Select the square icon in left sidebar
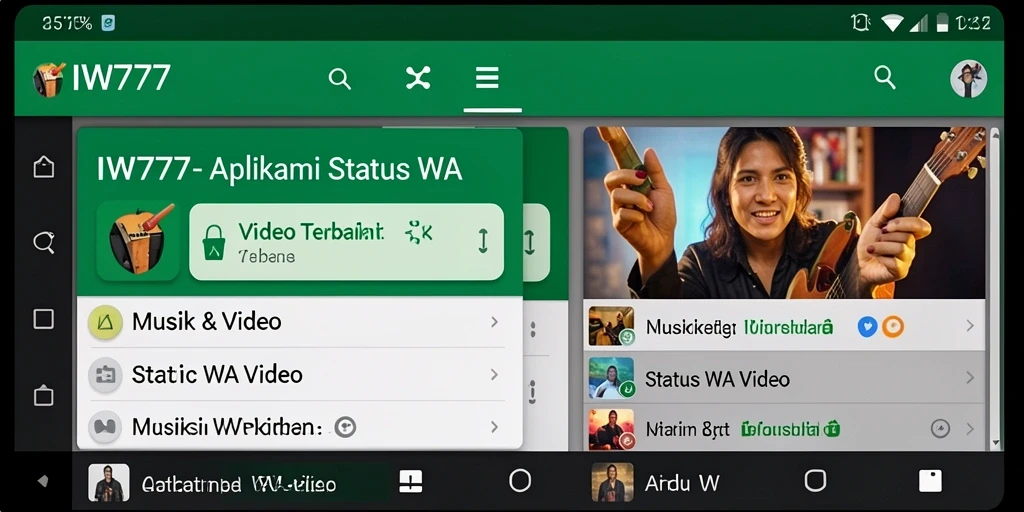 coord(44,319)
